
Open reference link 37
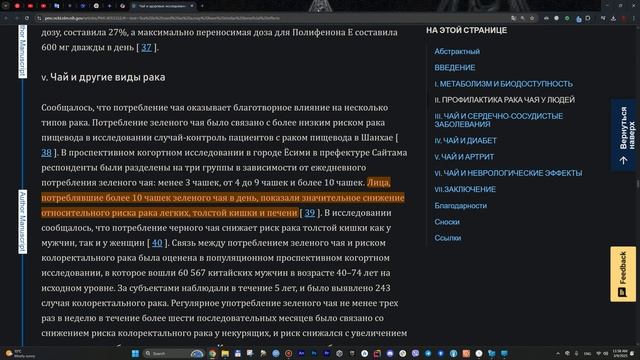147,47
